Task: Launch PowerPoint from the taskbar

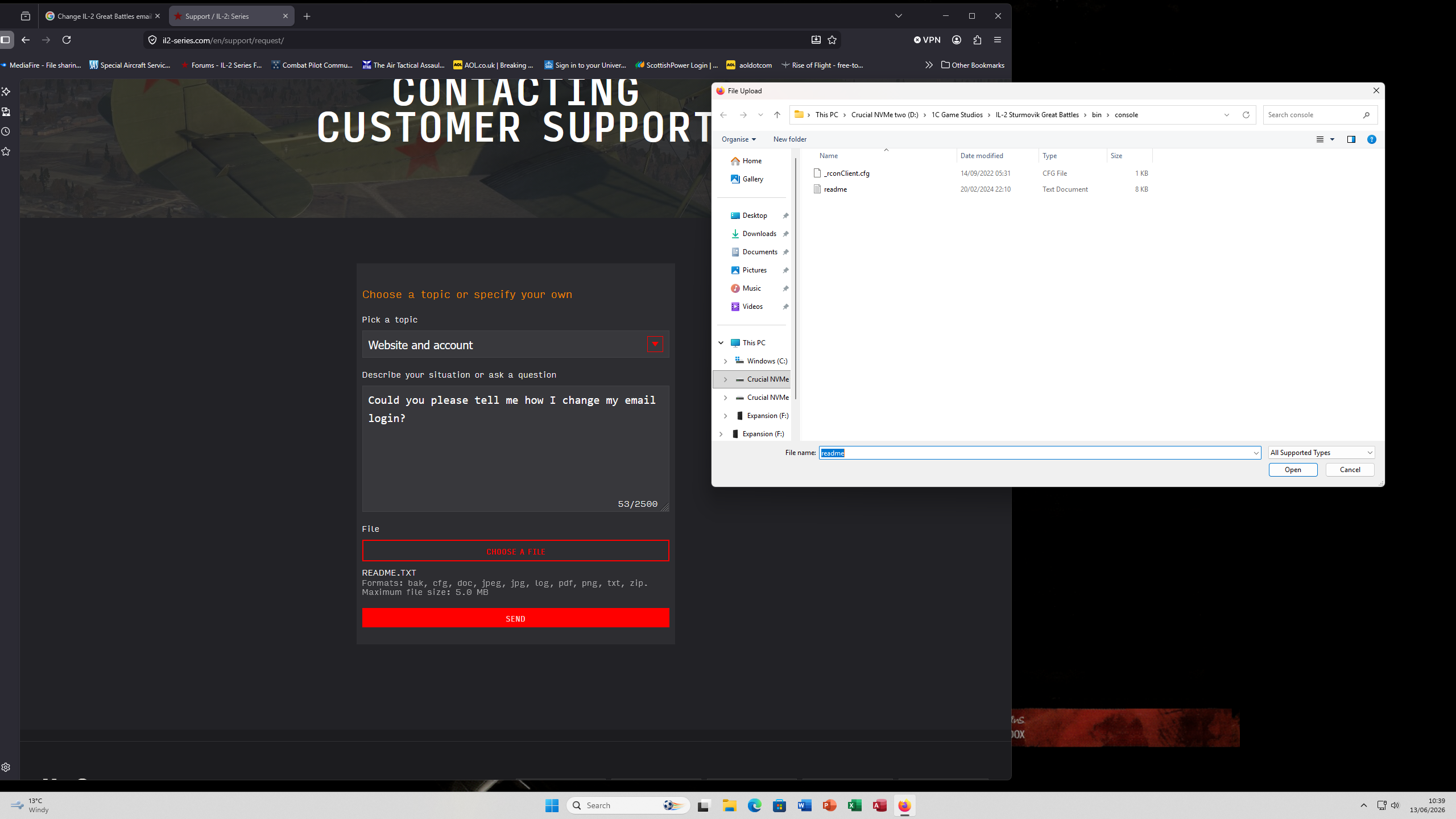Action: (829, 805)
